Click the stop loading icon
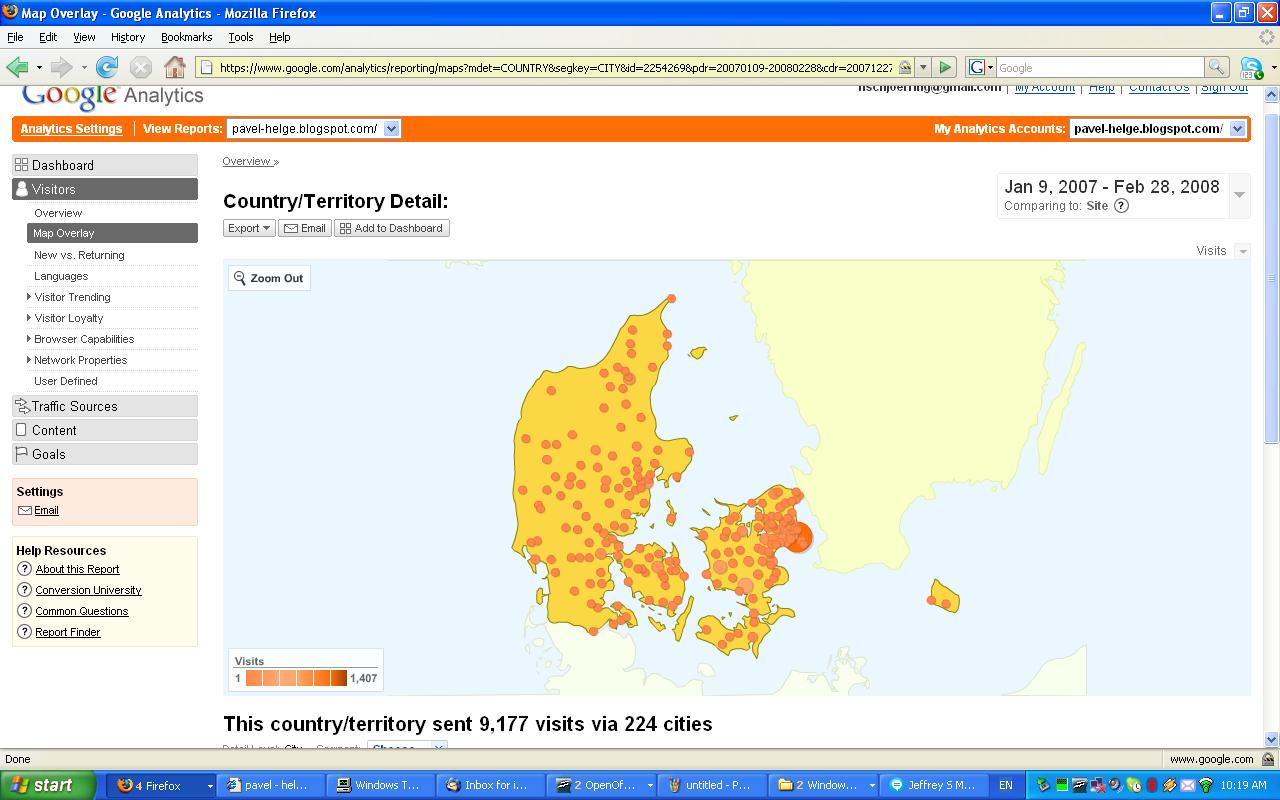The height and width of the screenshot is (800, 1280). click(141, 67)
